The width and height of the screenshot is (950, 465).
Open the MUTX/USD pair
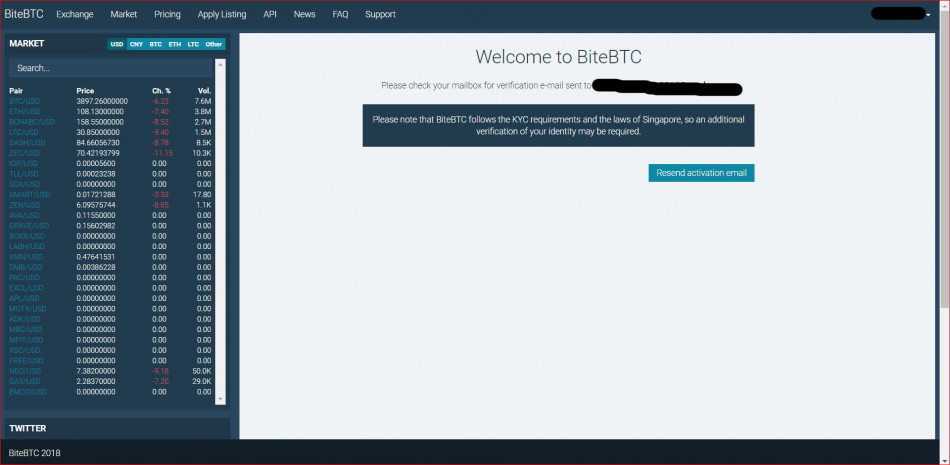[27, 309]
